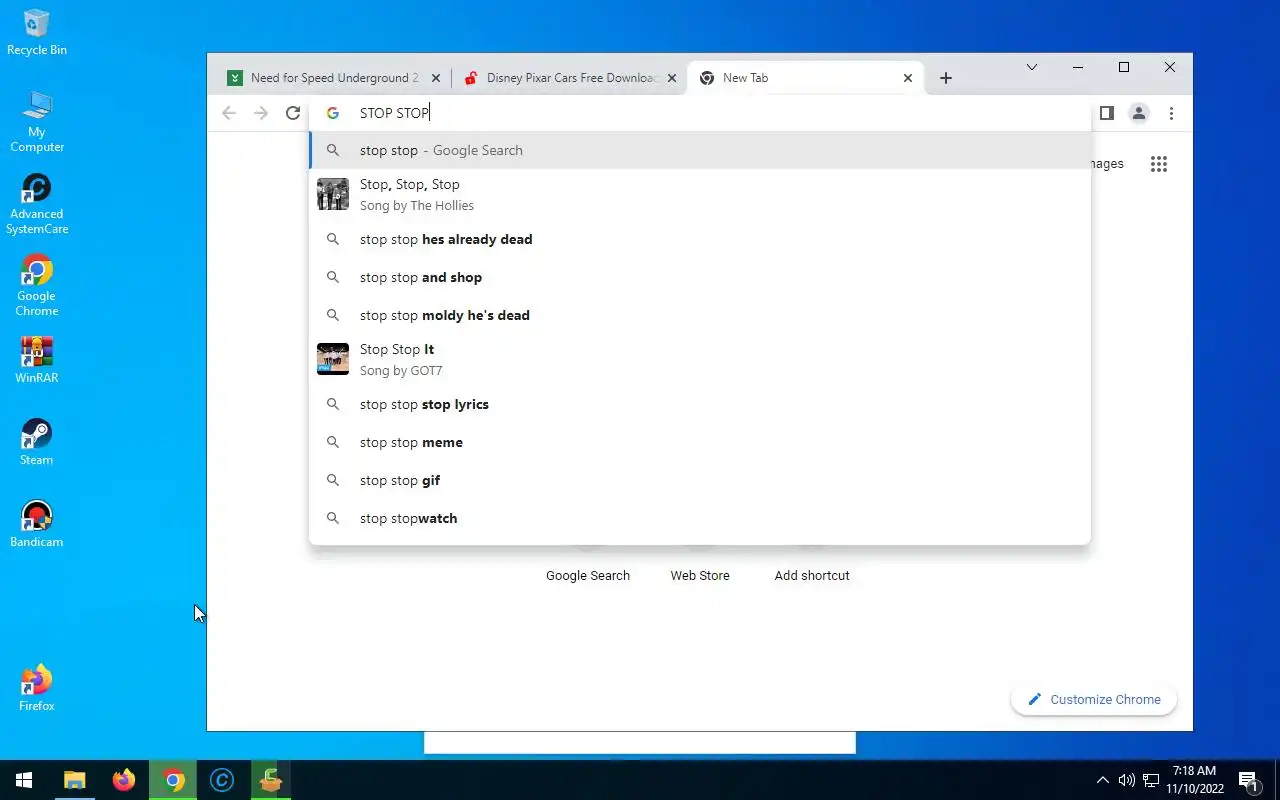Launch Steam from the desktop
The image size is (1280, 800).
37,441
